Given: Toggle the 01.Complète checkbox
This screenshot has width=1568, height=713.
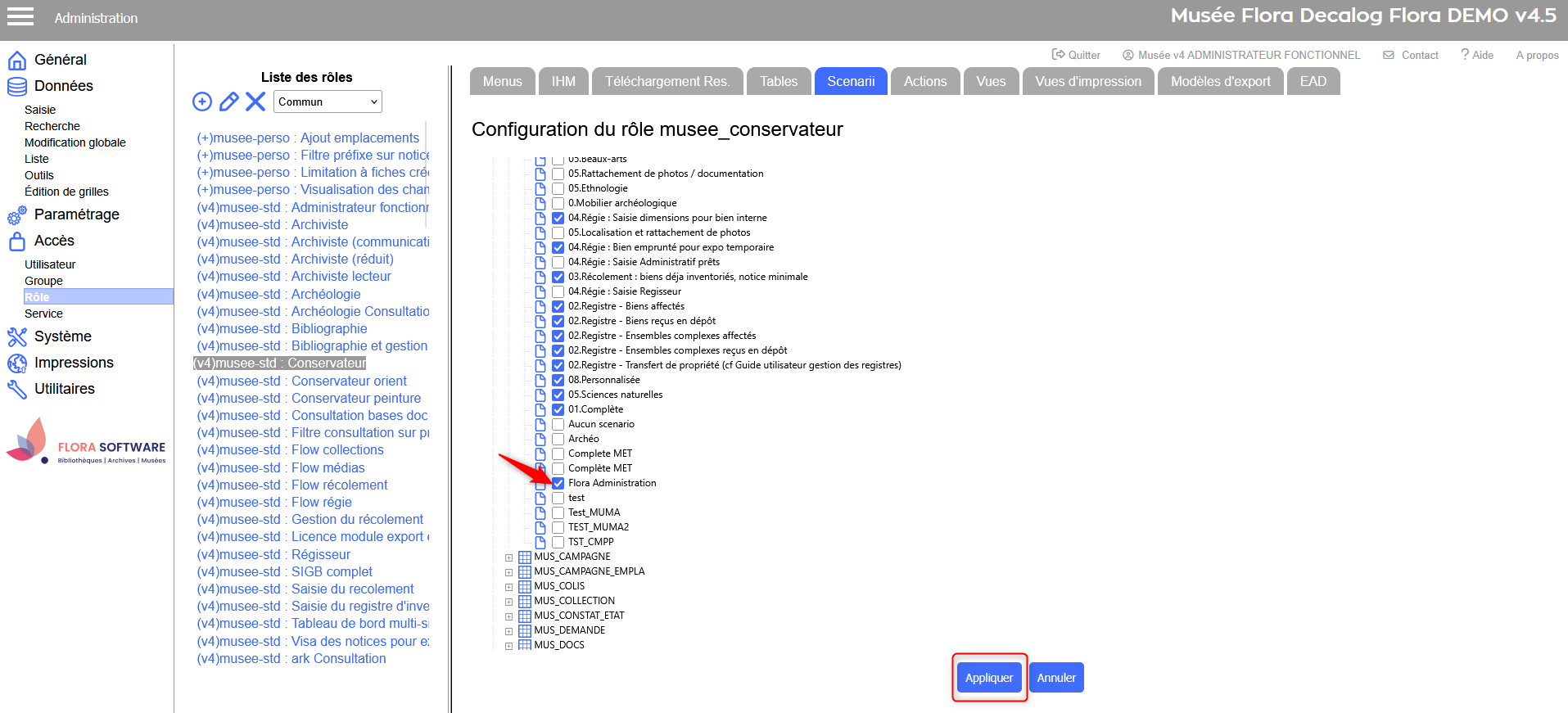Looking at the screenshot, I should [558, 409].
